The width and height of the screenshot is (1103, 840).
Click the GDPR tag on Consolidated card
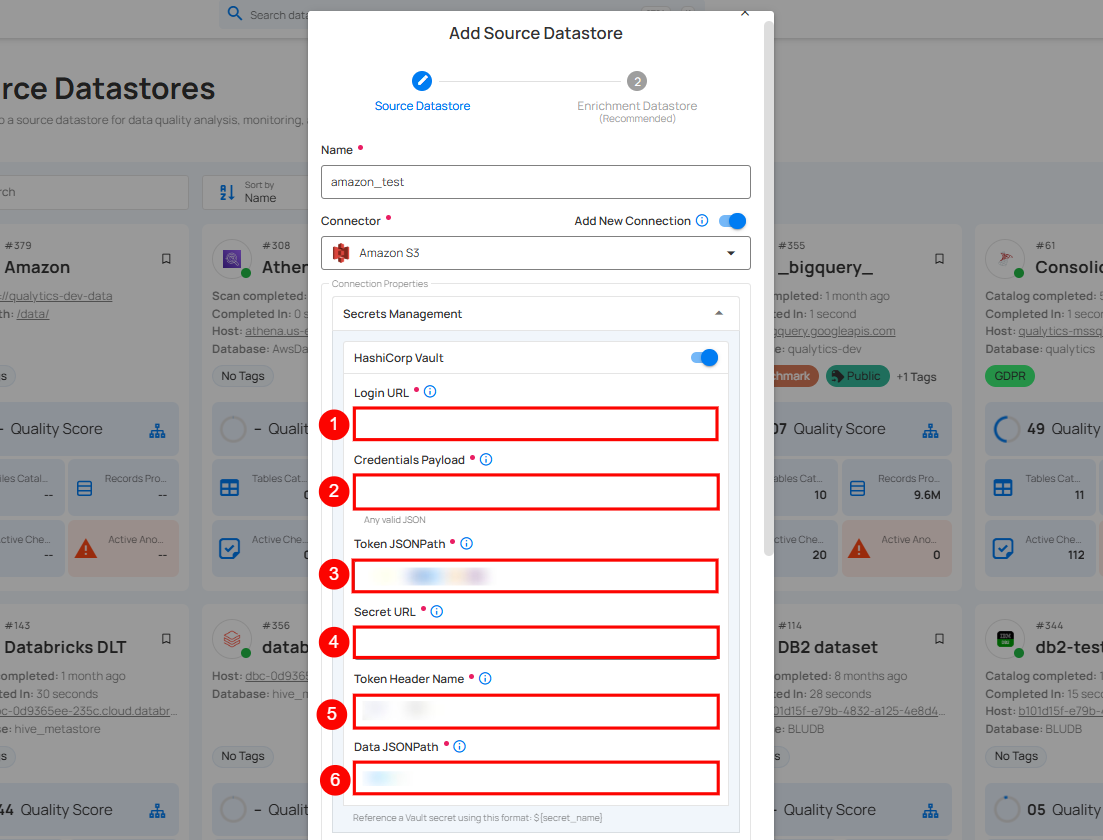point(1009,376)
